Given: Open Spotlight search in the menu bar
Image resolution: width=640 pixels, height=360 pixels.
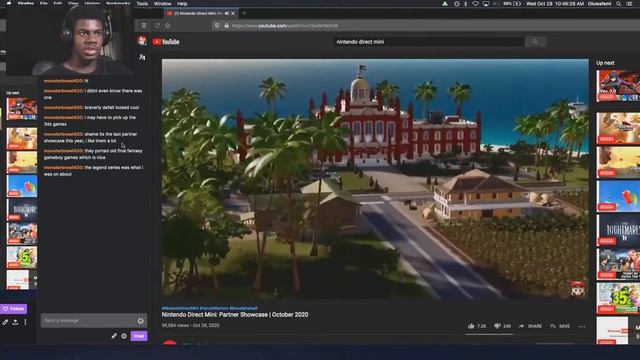Looking at the screenshot, I should point(618,4).
